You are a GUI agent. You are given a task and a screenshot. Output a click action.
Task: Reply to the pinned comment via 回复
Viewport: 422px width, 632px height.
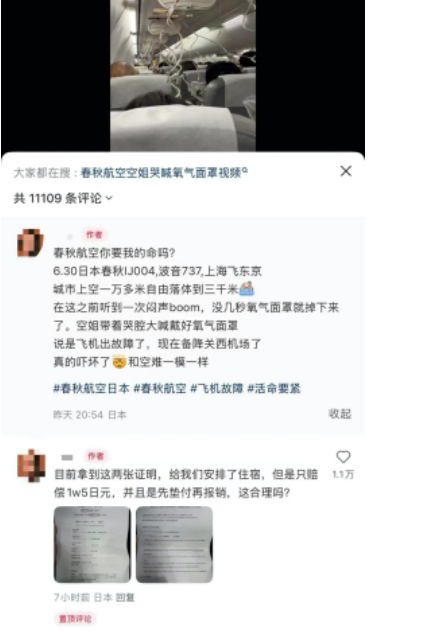125,597
